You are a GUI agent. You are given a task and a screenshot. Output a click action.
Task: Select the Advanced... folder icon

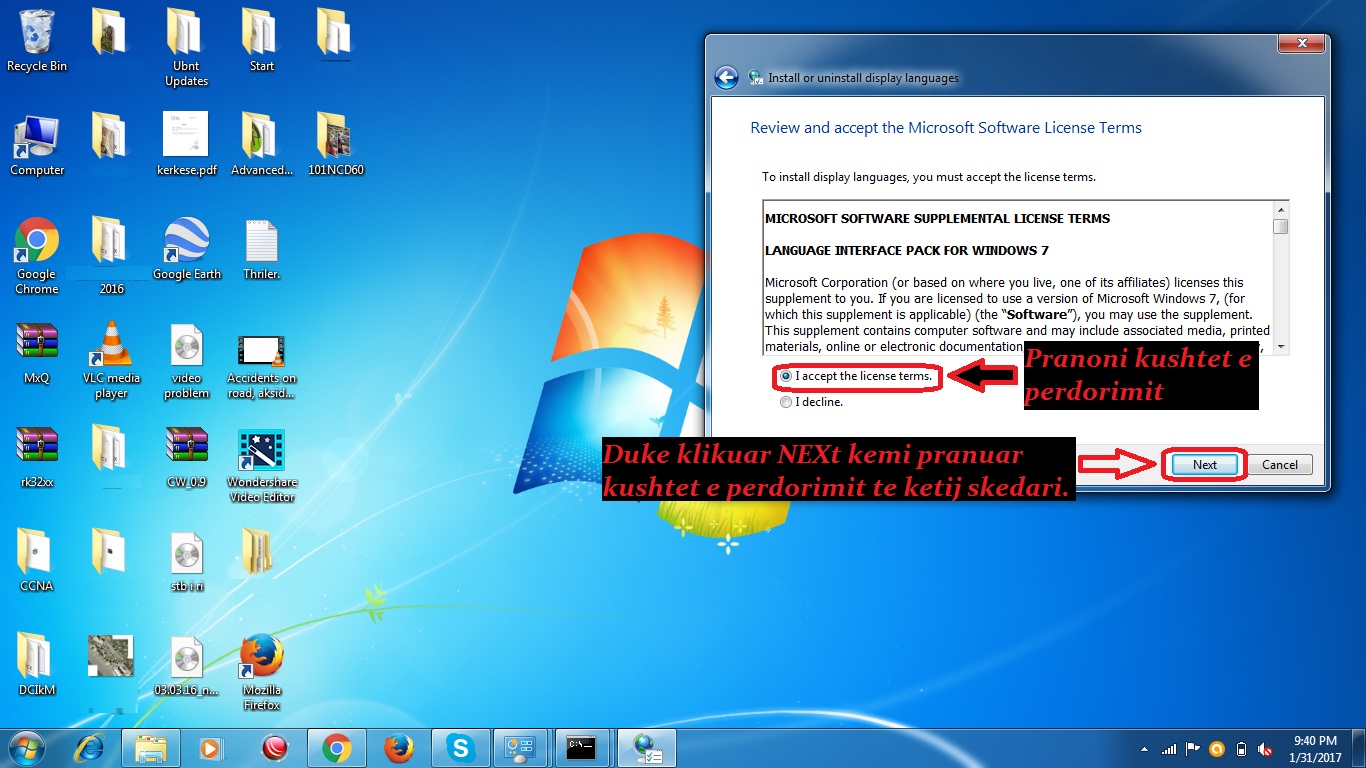coord(261,145)
